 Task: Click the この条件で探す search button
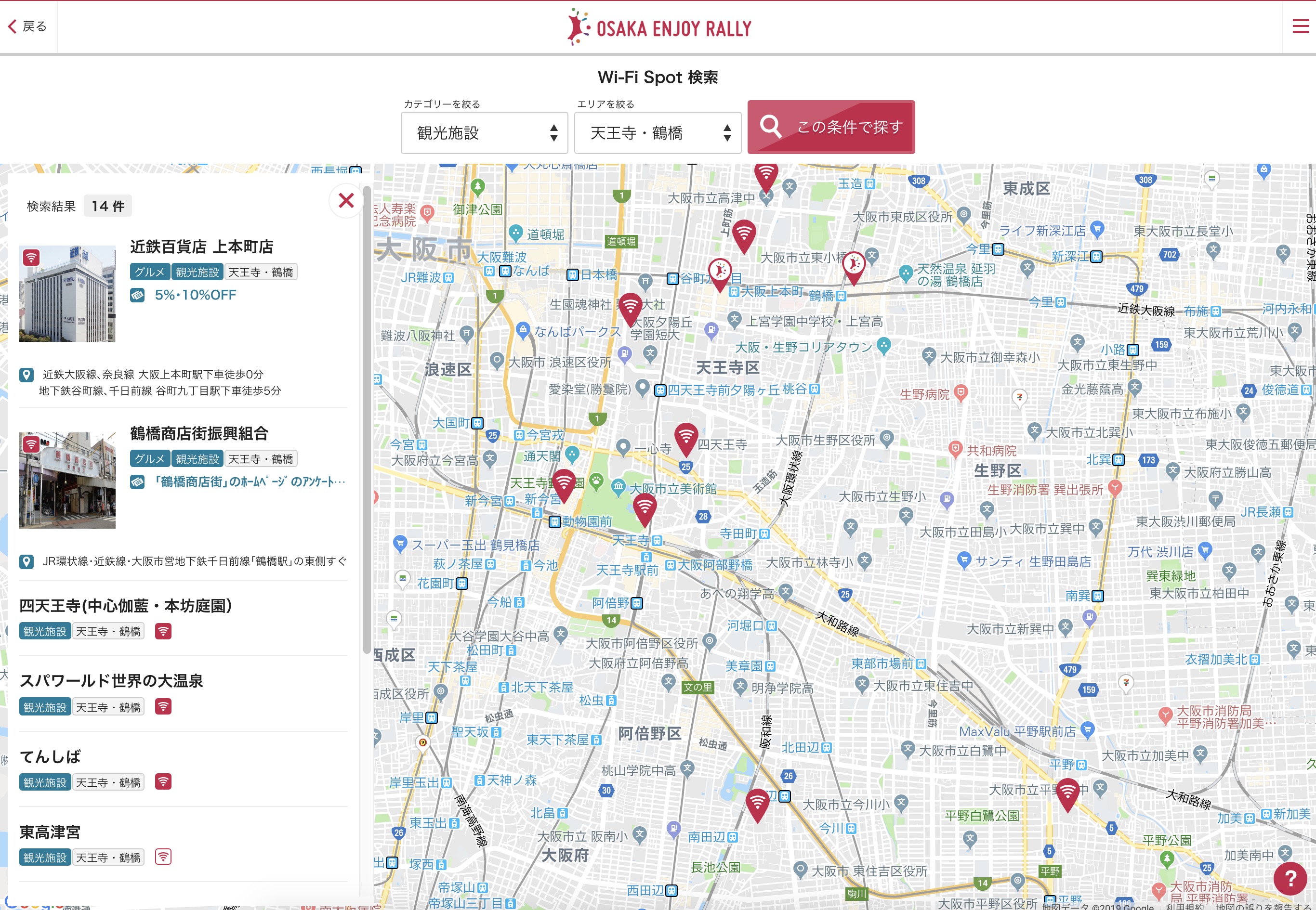tap(831, 127)
